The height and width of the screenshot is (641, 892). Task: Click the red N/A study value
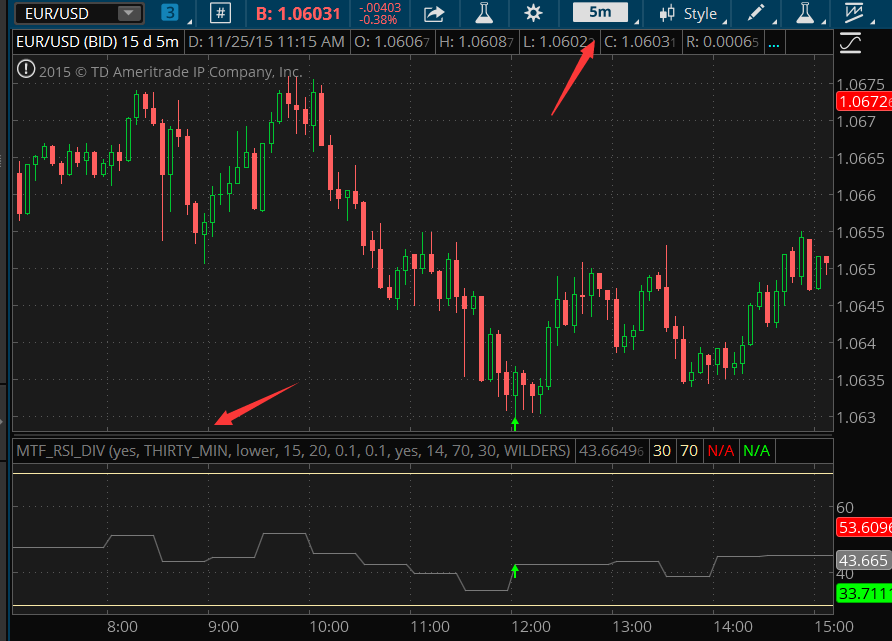tap(721, 451)
